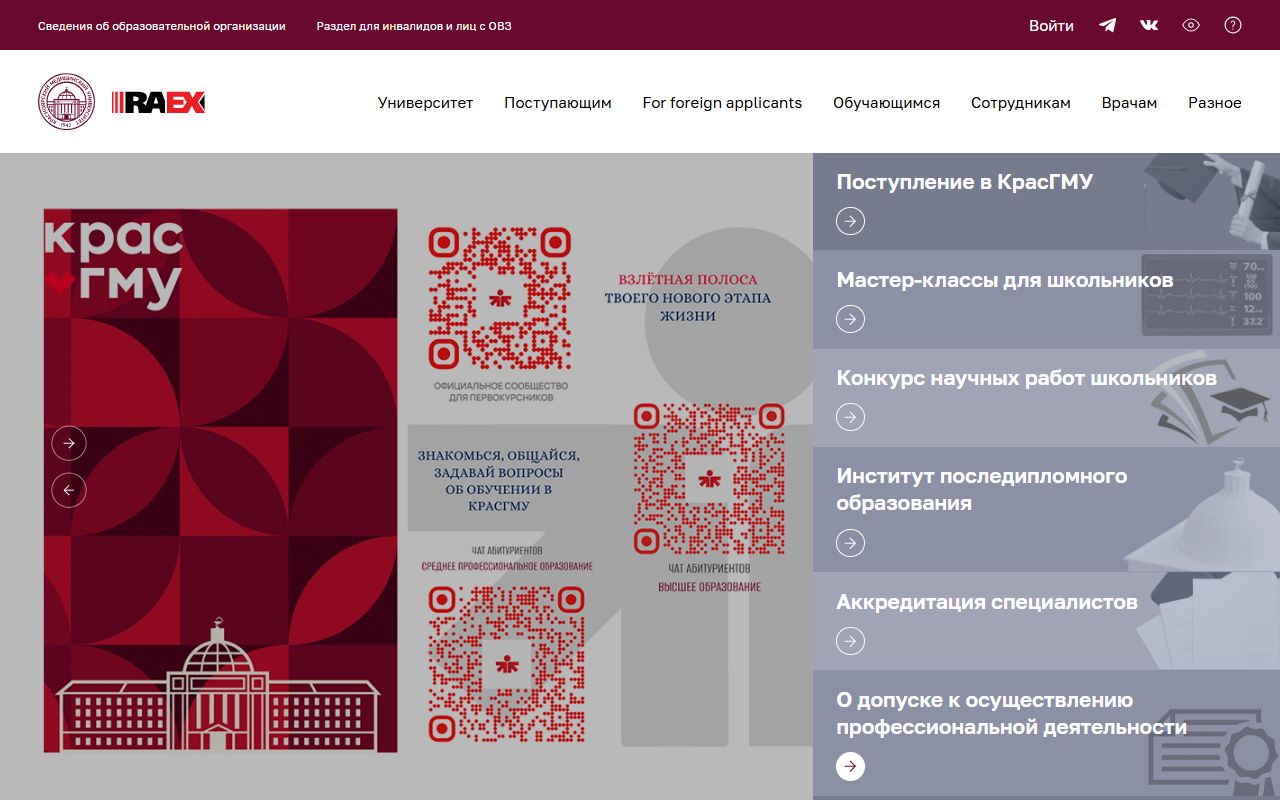Click the university round emblem logo
This screenshot has width=1280, height=800.
[x=66, y=101]
